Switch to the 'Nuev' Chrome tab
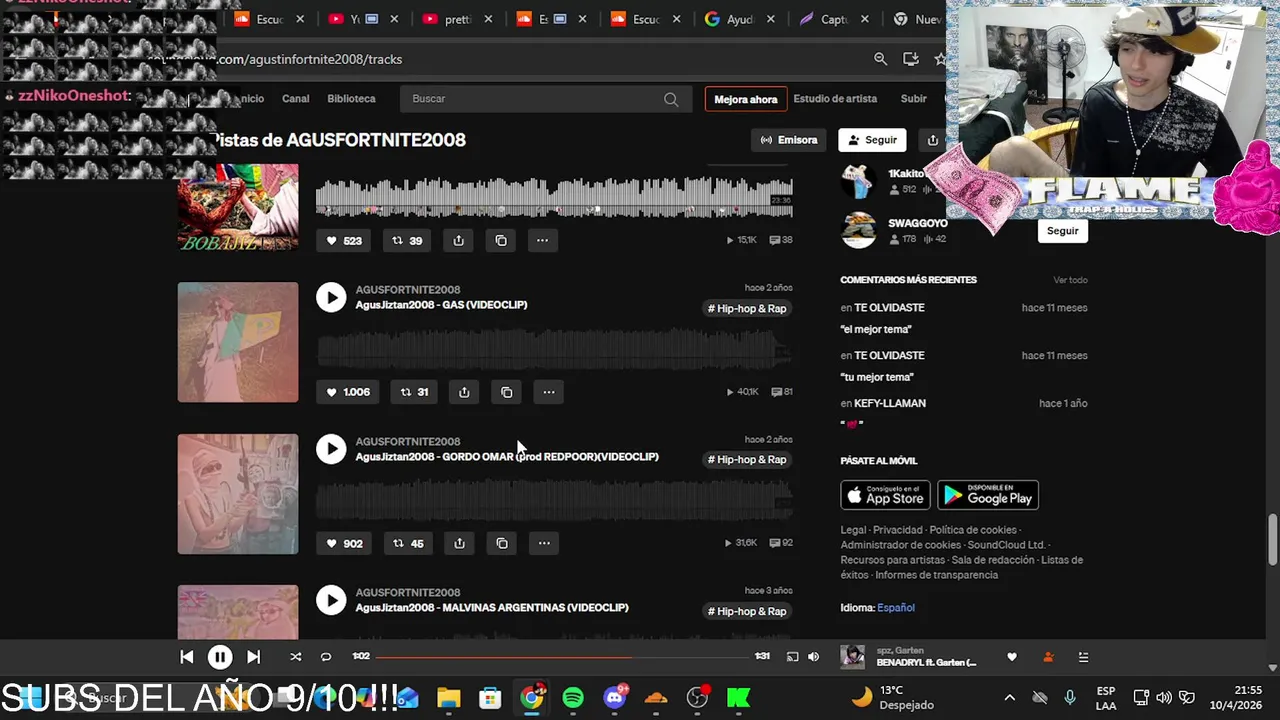 pos(918,19)
